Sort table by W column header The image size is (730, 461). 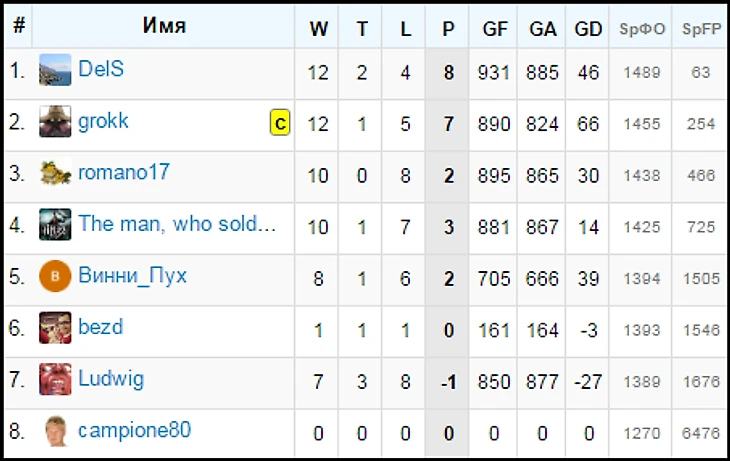[319, 28]
